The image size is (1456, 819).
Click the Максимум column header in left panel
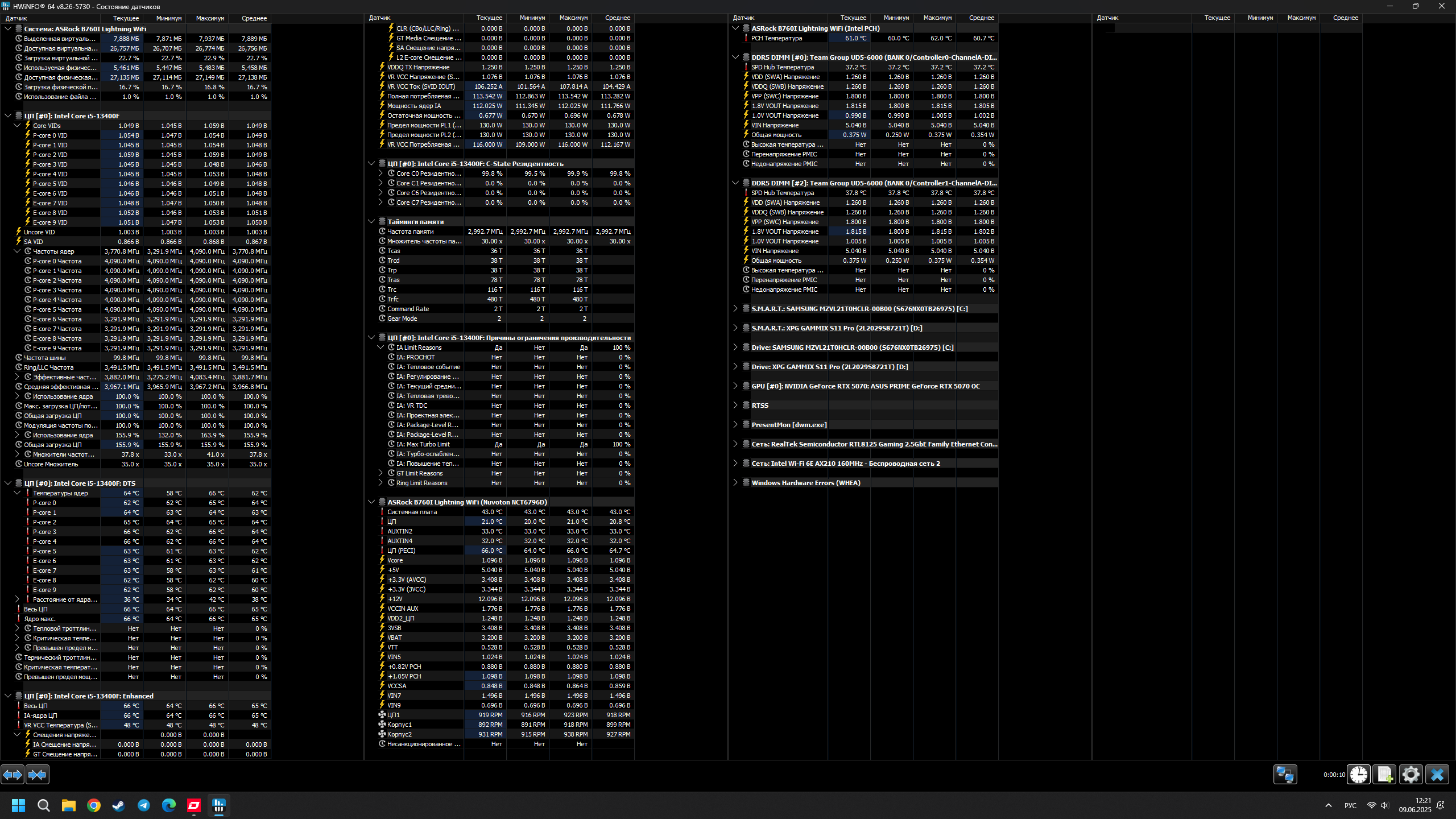[x=210, y=18]
